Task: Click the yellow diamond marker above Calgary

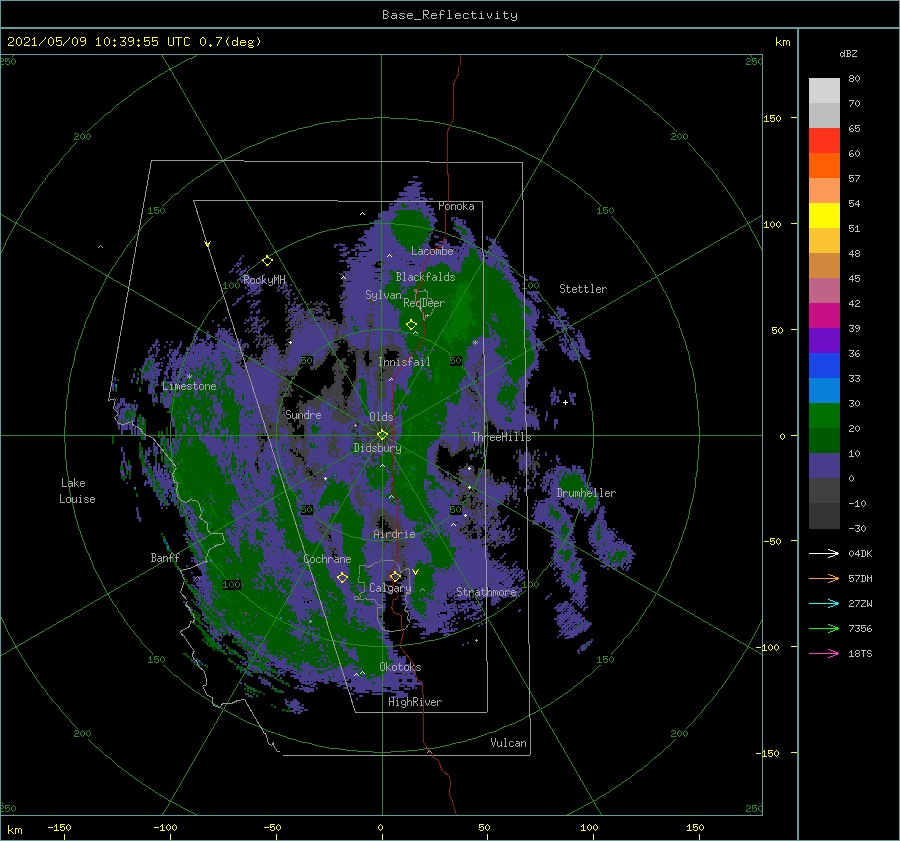Action: (395, 576)
